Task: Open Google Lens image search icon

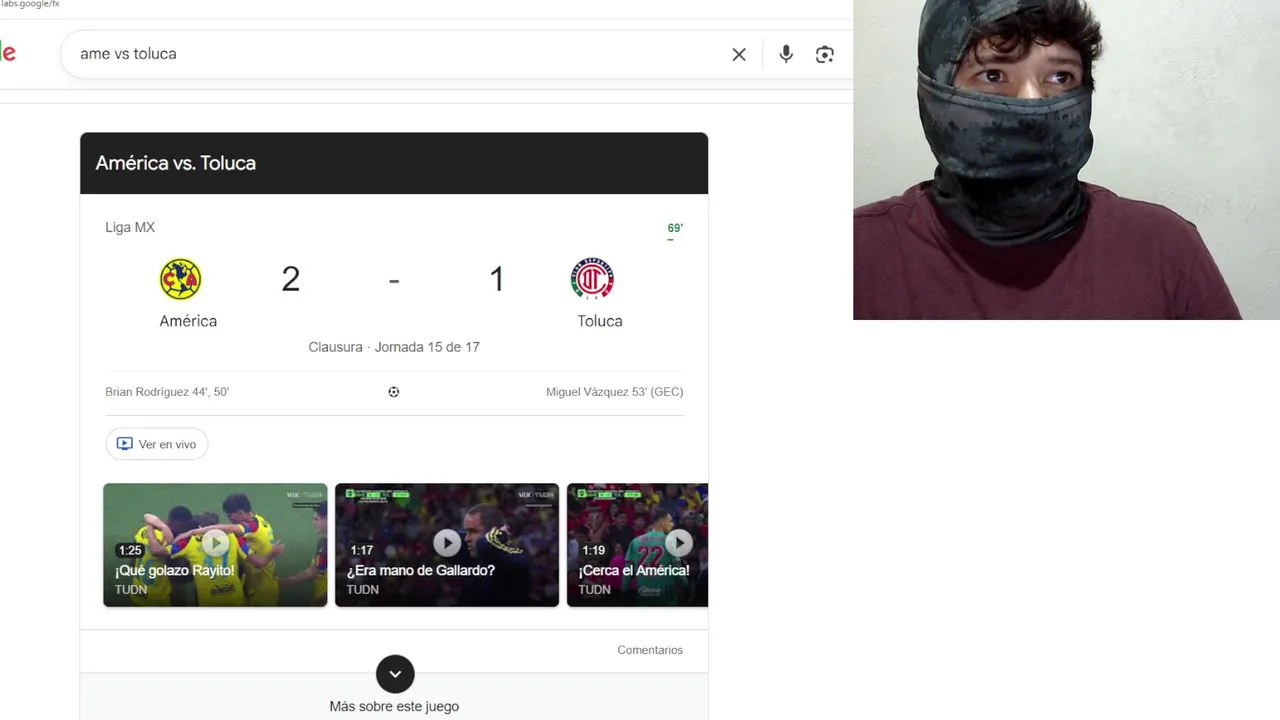Action: (825, 54)
